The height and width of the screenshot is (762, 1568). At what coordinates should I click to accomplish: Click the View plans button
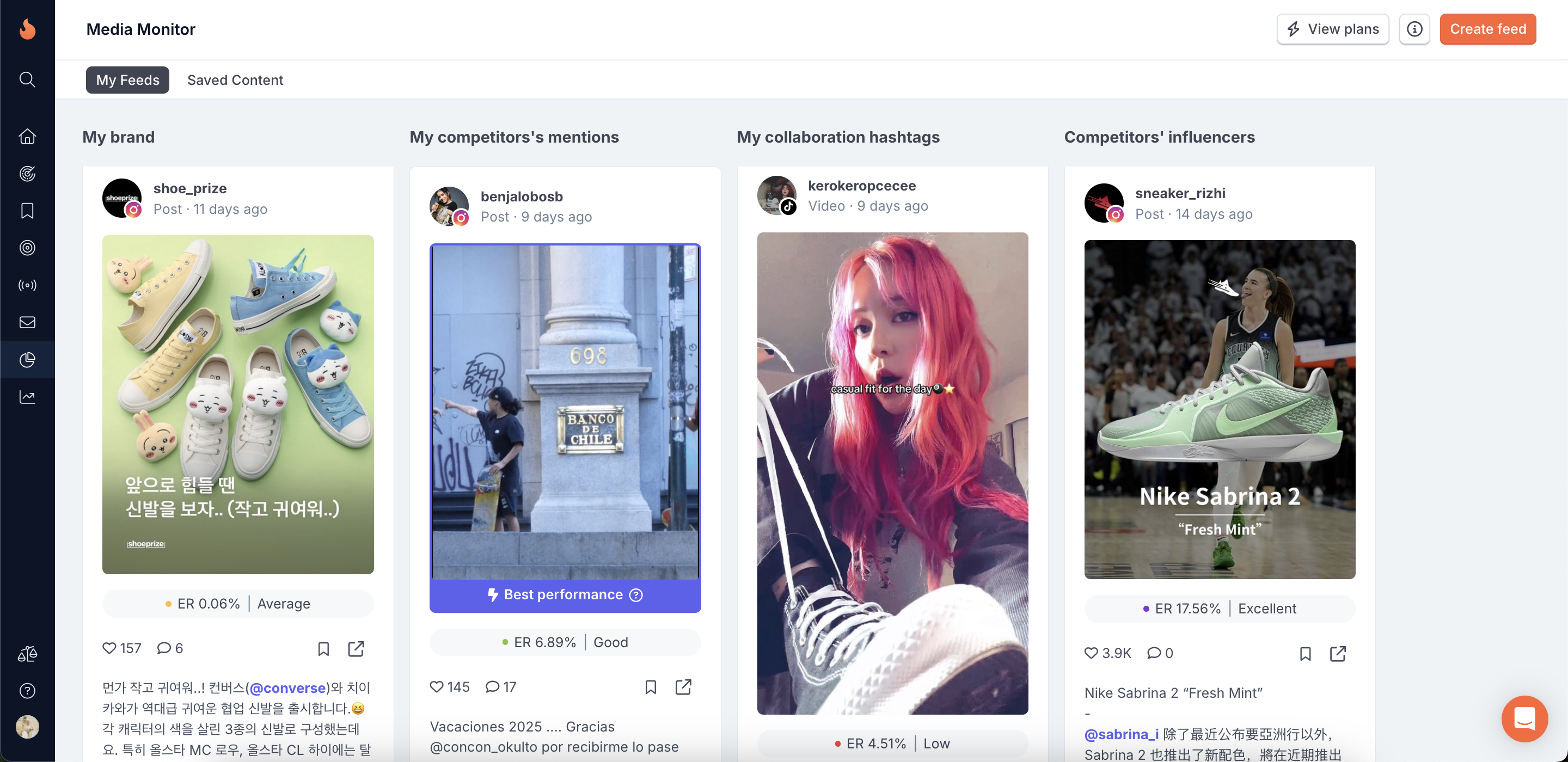point(1332,29)
